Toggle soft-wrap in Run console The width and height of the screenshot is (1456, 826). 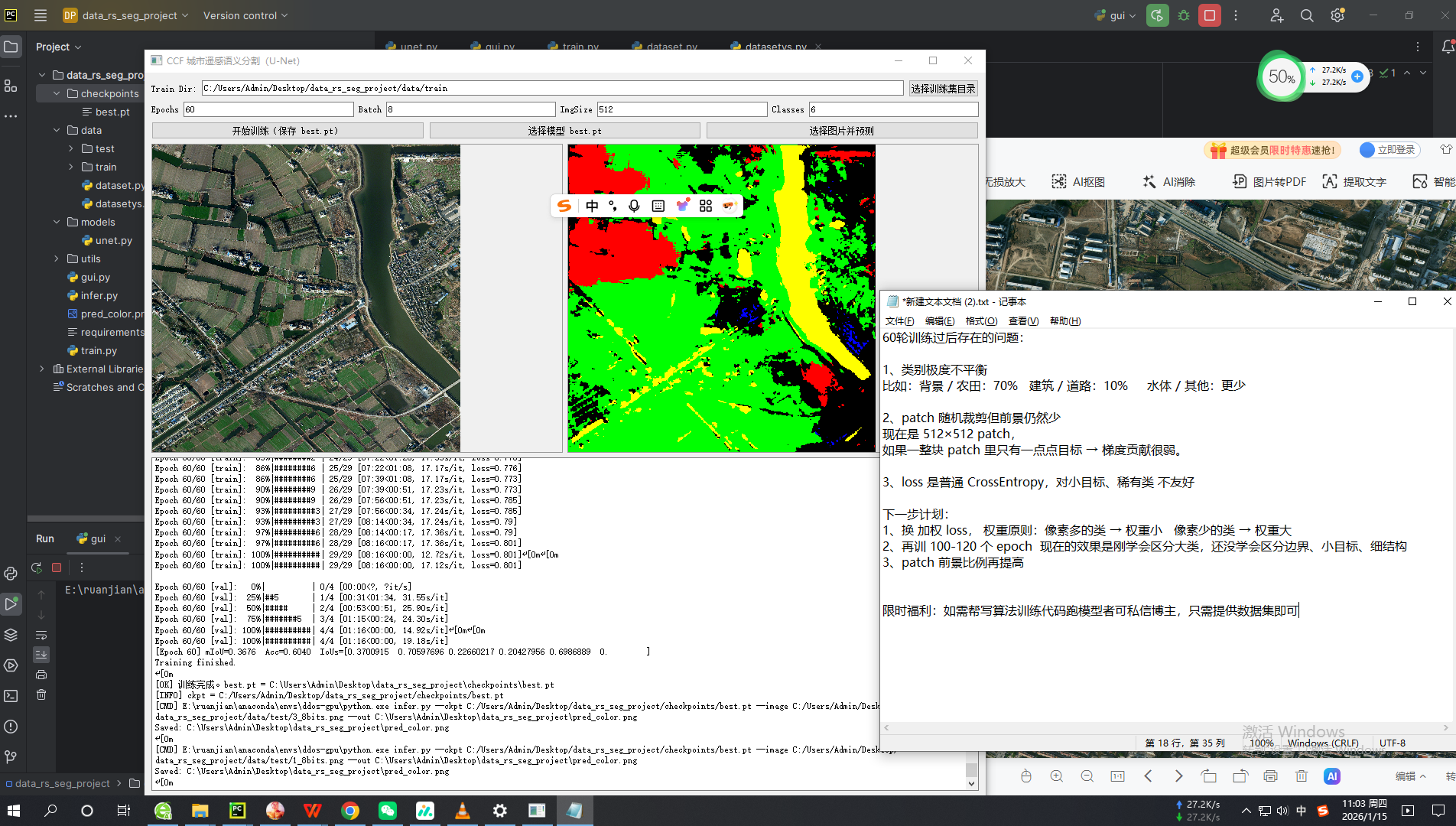pos(41,635)
